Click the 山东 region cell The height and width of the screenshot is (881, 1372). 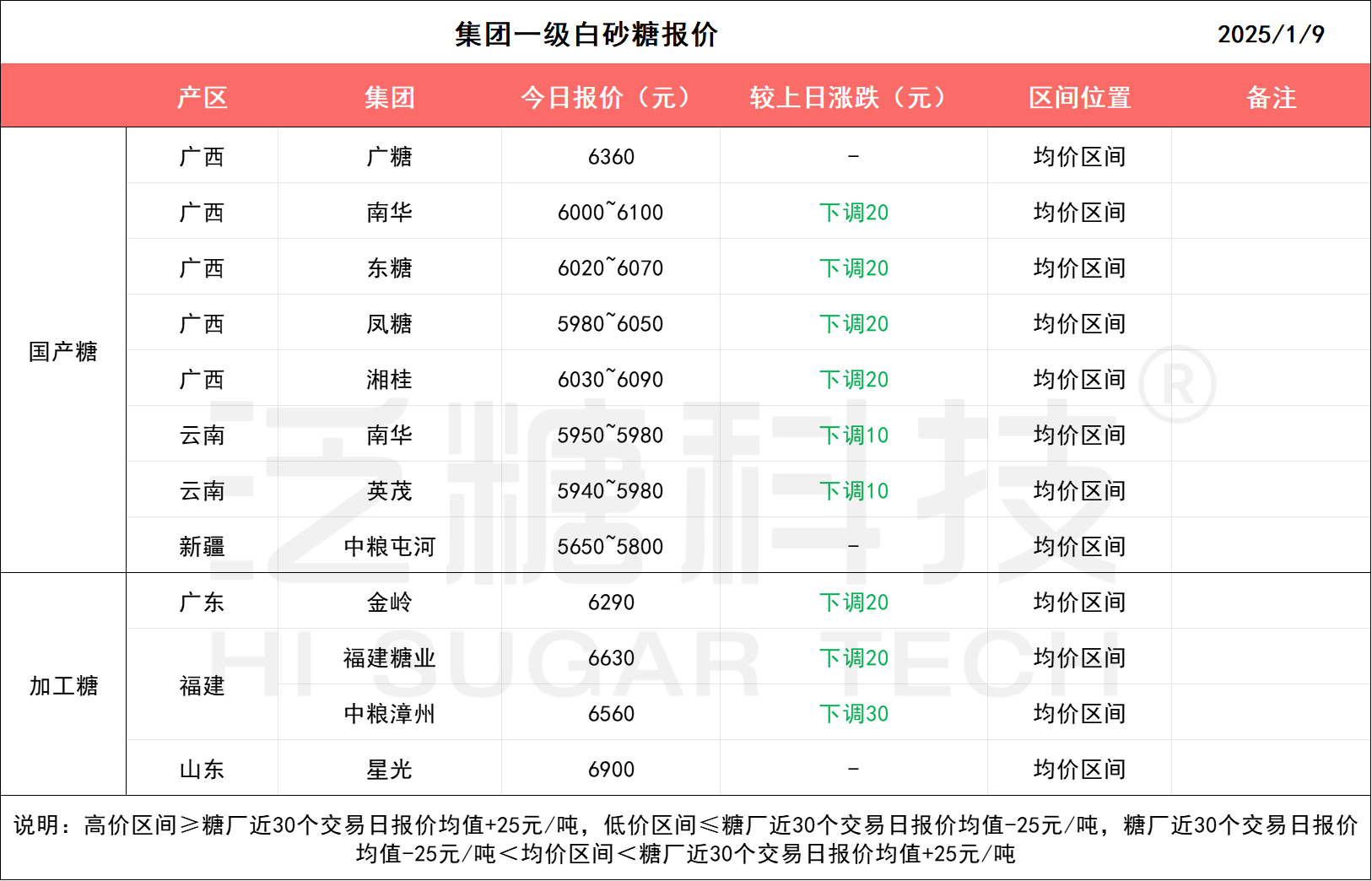pos(203,769)
